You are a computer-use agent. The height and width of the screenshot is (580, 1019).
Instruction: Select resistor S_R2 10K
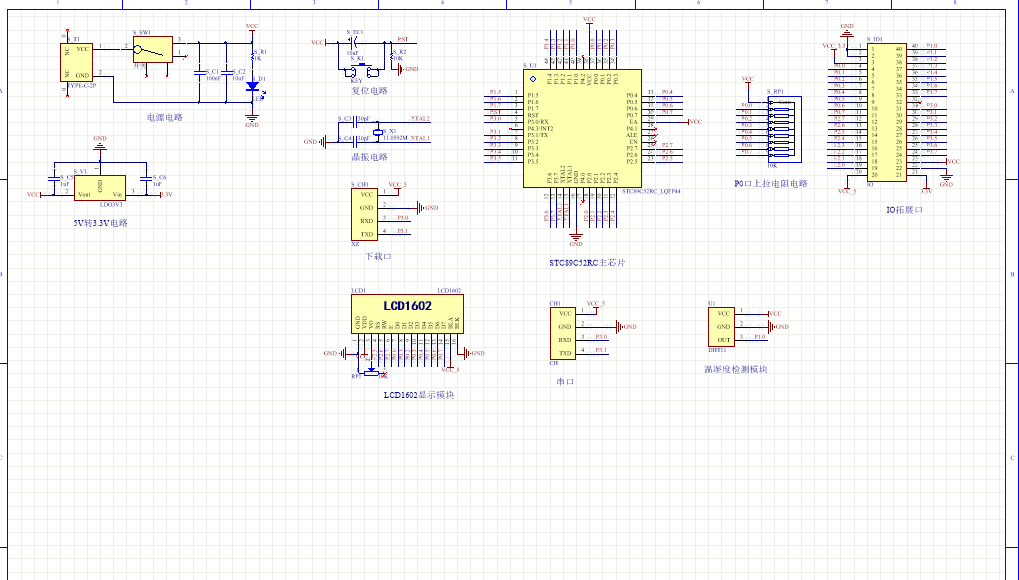click(x=392, y=57)
